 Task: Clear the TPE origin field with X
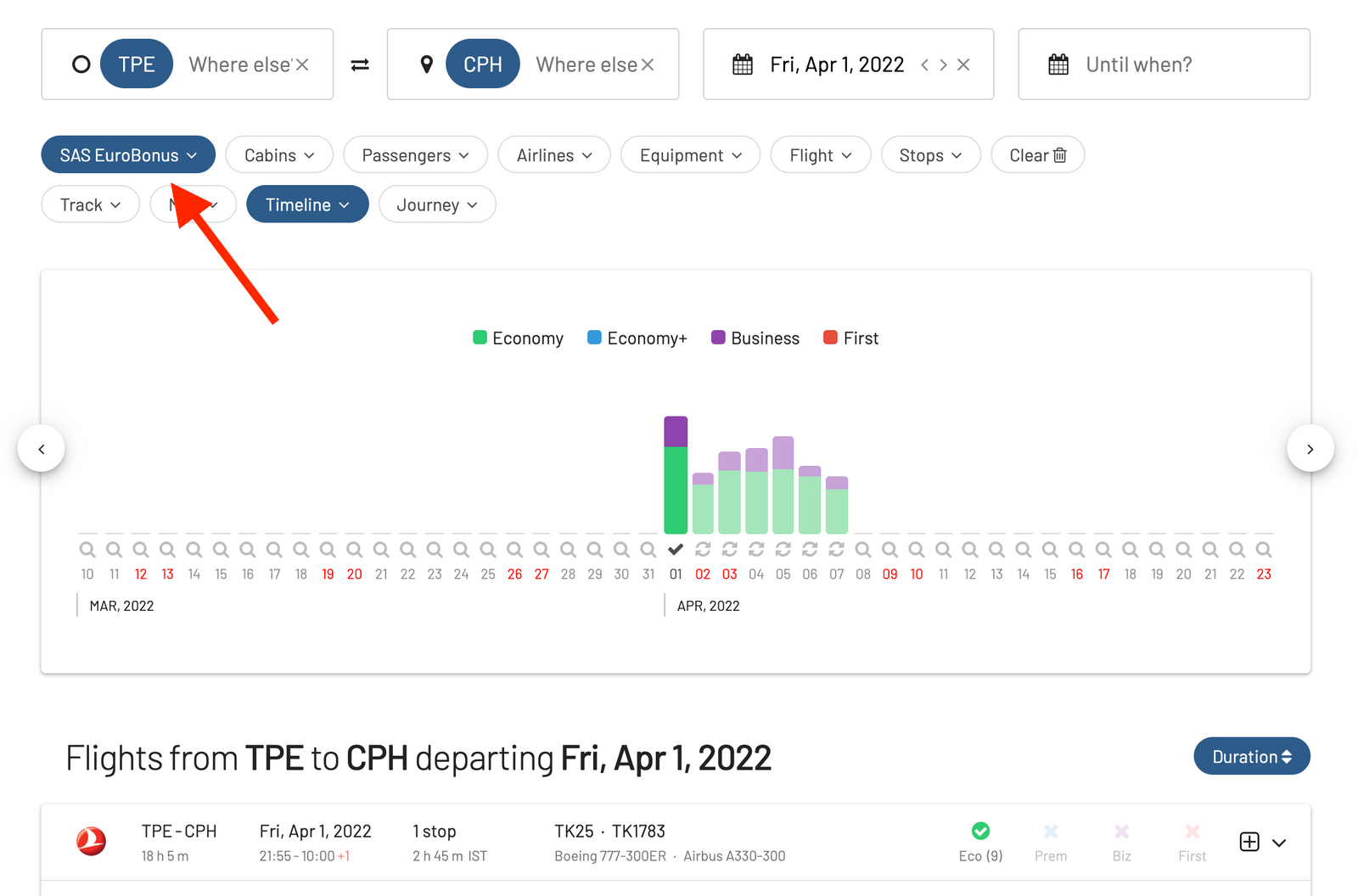point(302,64)
